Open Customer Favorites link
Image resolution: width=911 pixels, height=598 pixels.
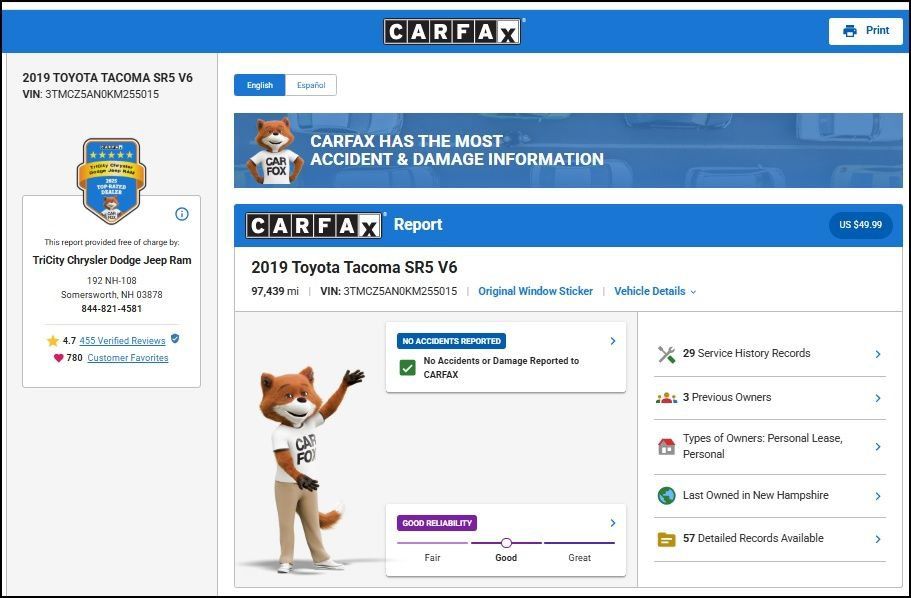click(x=128, y=358)
